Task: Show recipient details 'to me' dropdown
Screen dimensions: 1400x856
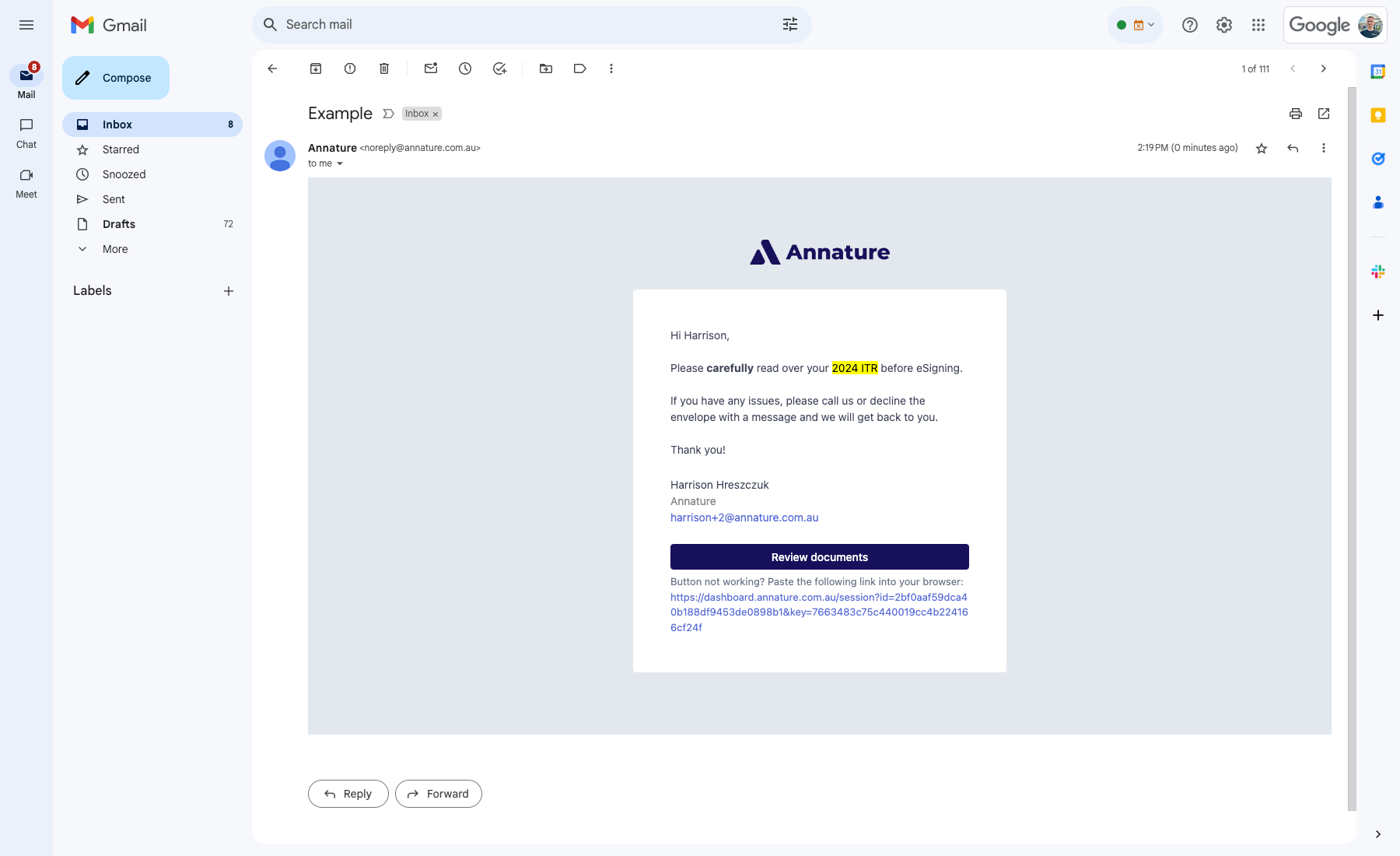Action: point(340,163)
